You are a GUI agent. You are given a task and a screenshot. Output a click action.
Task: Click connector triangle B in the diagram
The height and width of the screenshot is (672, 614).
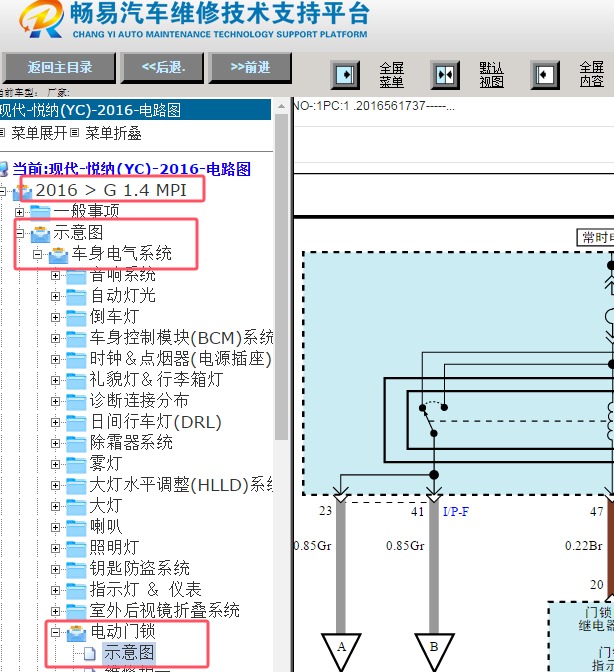tap(434, 651)
